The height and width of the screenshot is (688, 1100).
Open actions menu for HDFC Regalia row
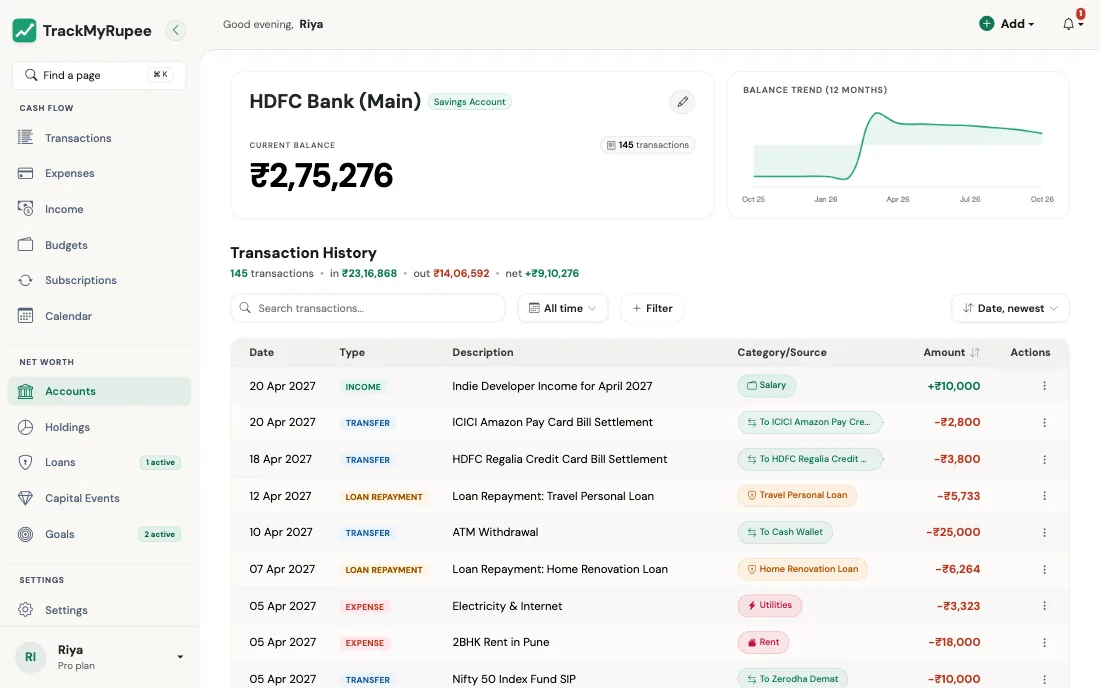coord(1044,459)
